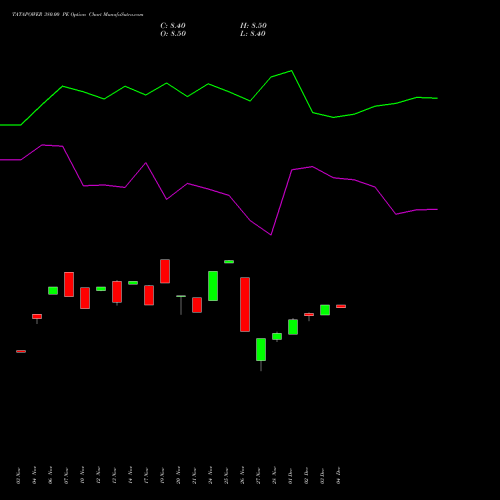The image size is (500, 500).
Task: Click the red candle above 07 Nov
Action: point(69,284)
